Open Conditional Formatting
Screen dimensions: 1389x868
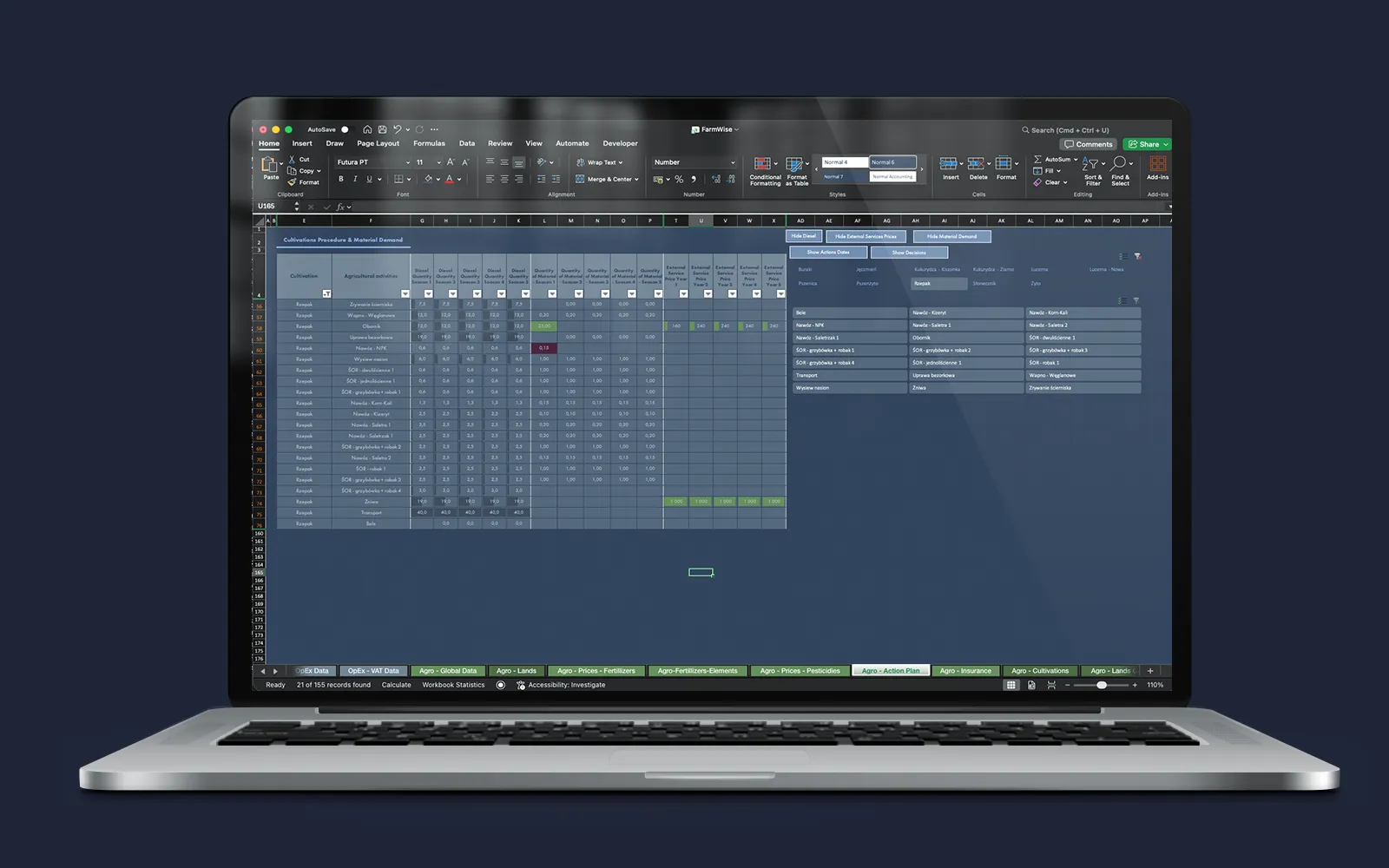[765, 171]
